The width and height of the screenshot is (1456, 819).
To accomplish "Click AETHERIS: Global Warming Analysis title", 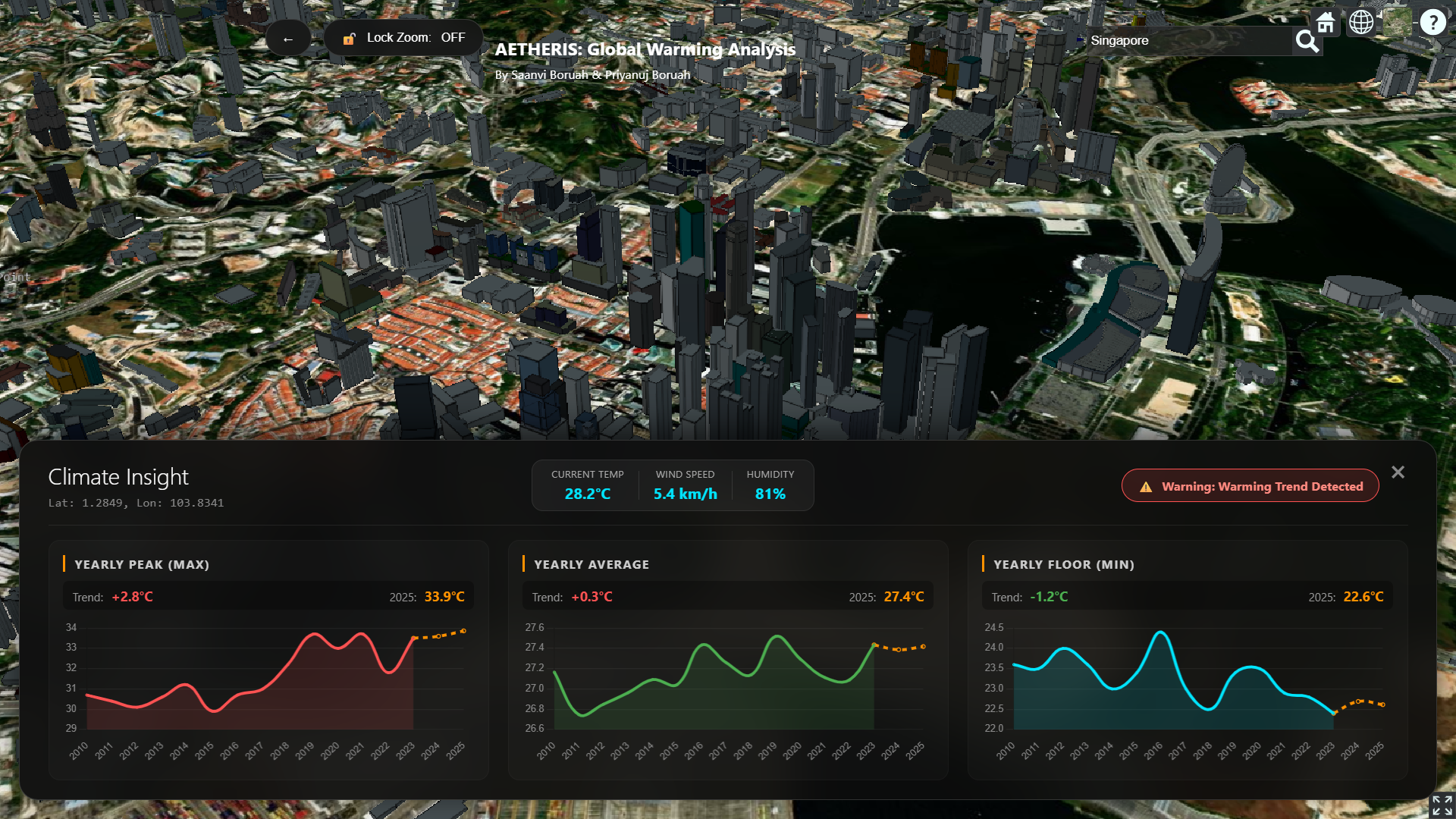I will tap(645, 50).
